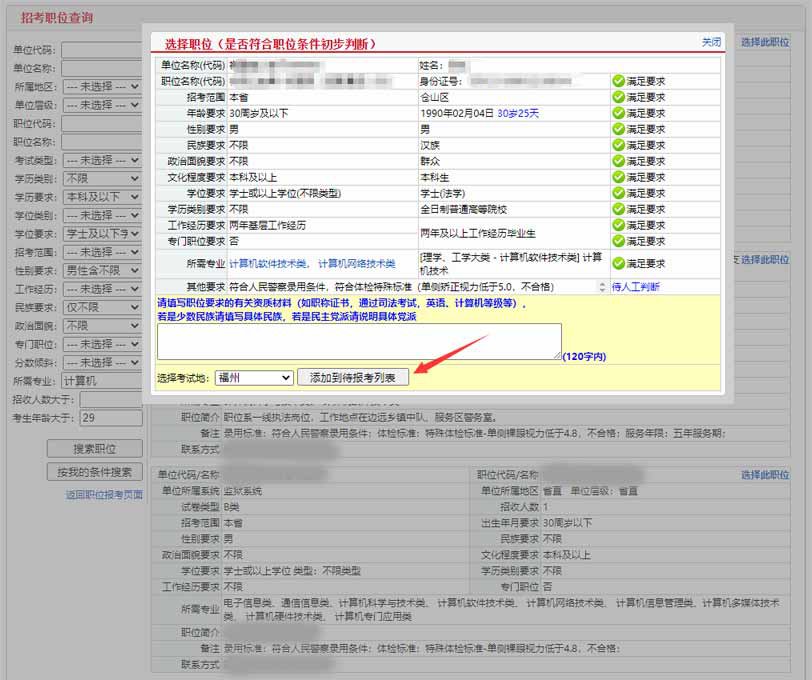Click the 其他要求 field scroll stepper arrows

point(603,286)
